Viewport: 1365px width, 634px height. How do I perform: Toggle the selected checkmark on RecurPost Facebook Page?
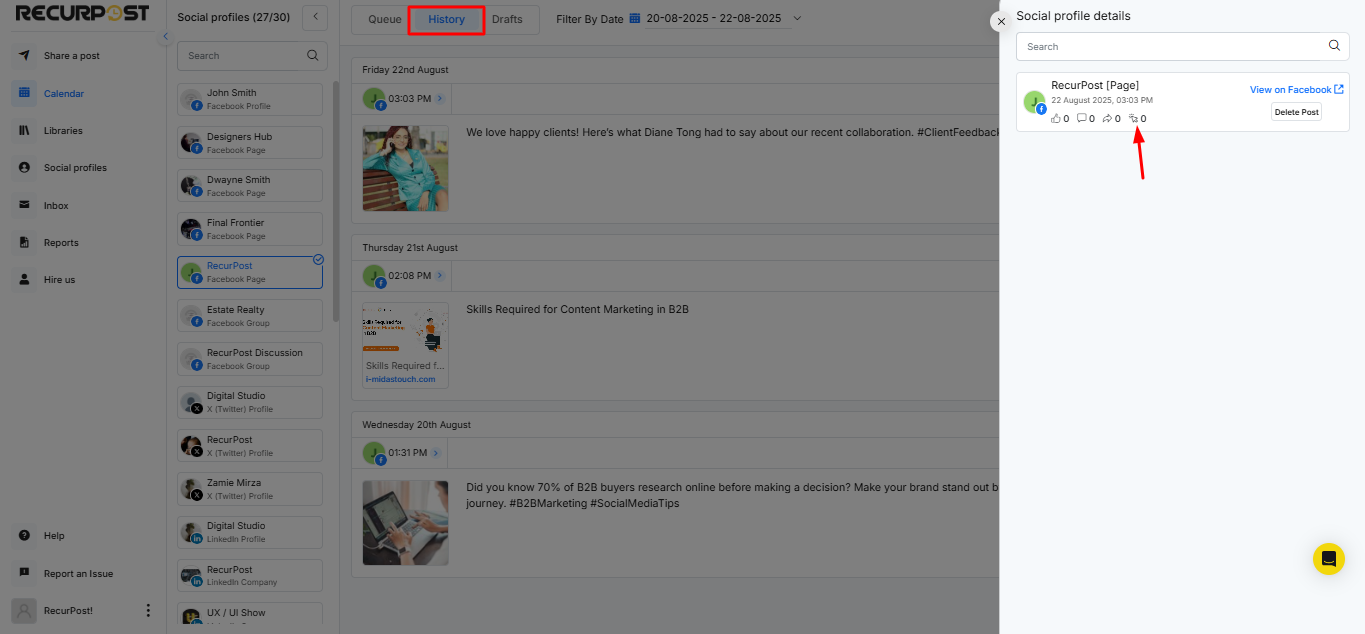pos(318,259)
